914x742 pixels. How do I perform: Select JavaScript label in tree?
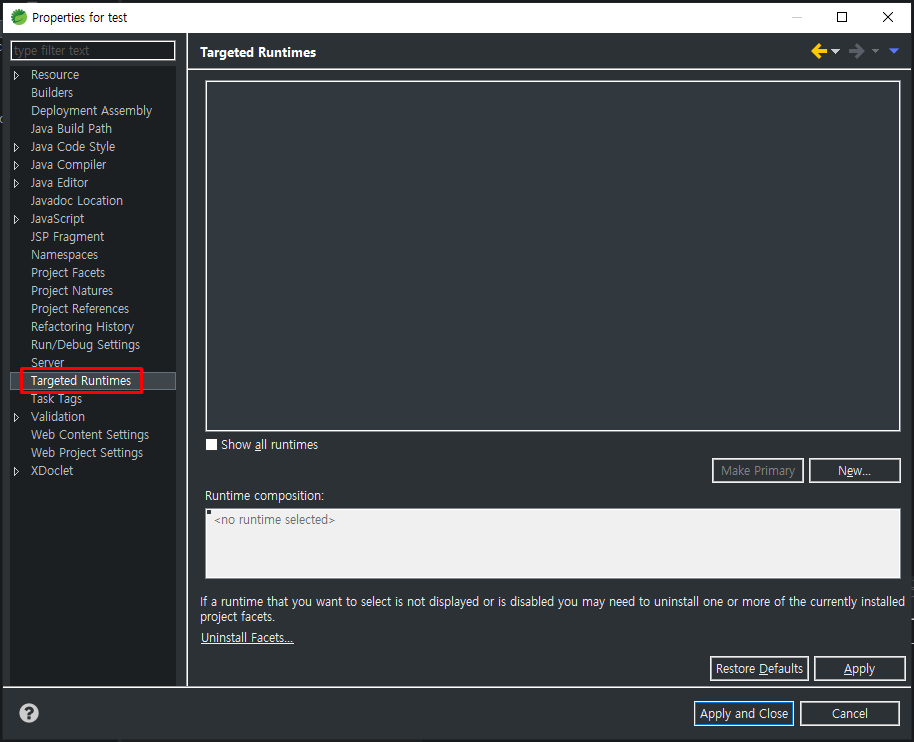point(57,219)
